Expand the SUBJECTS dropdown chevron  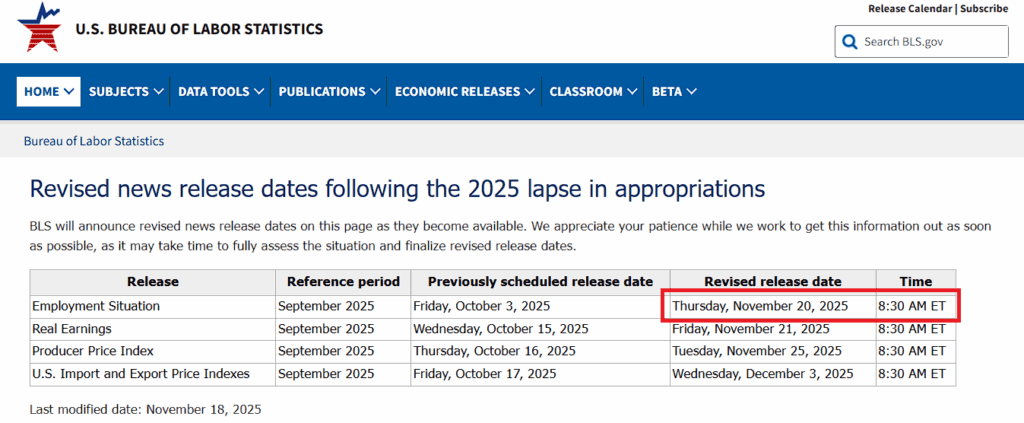tap(158, 91)
